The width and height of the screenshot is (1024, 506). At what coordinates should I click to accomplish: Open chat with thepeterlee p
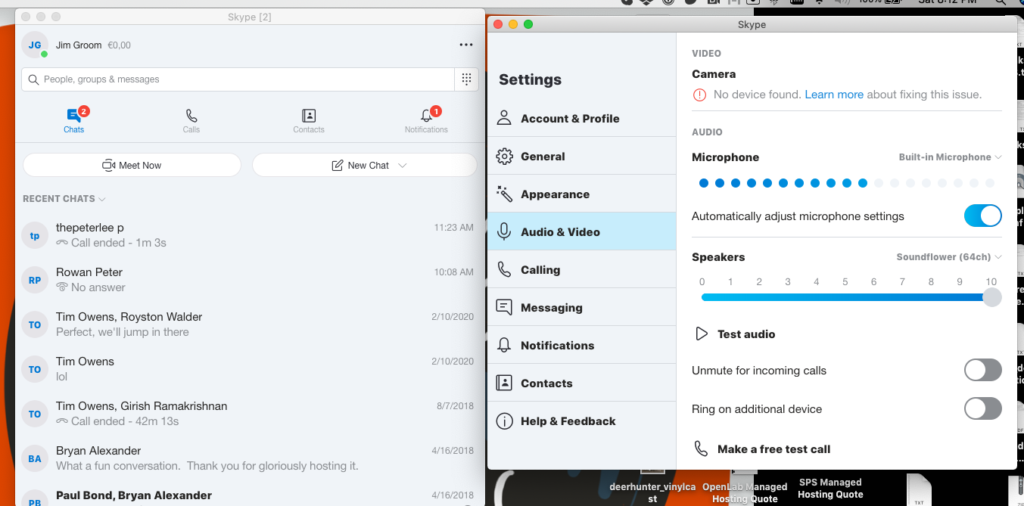tap(249, 235)
